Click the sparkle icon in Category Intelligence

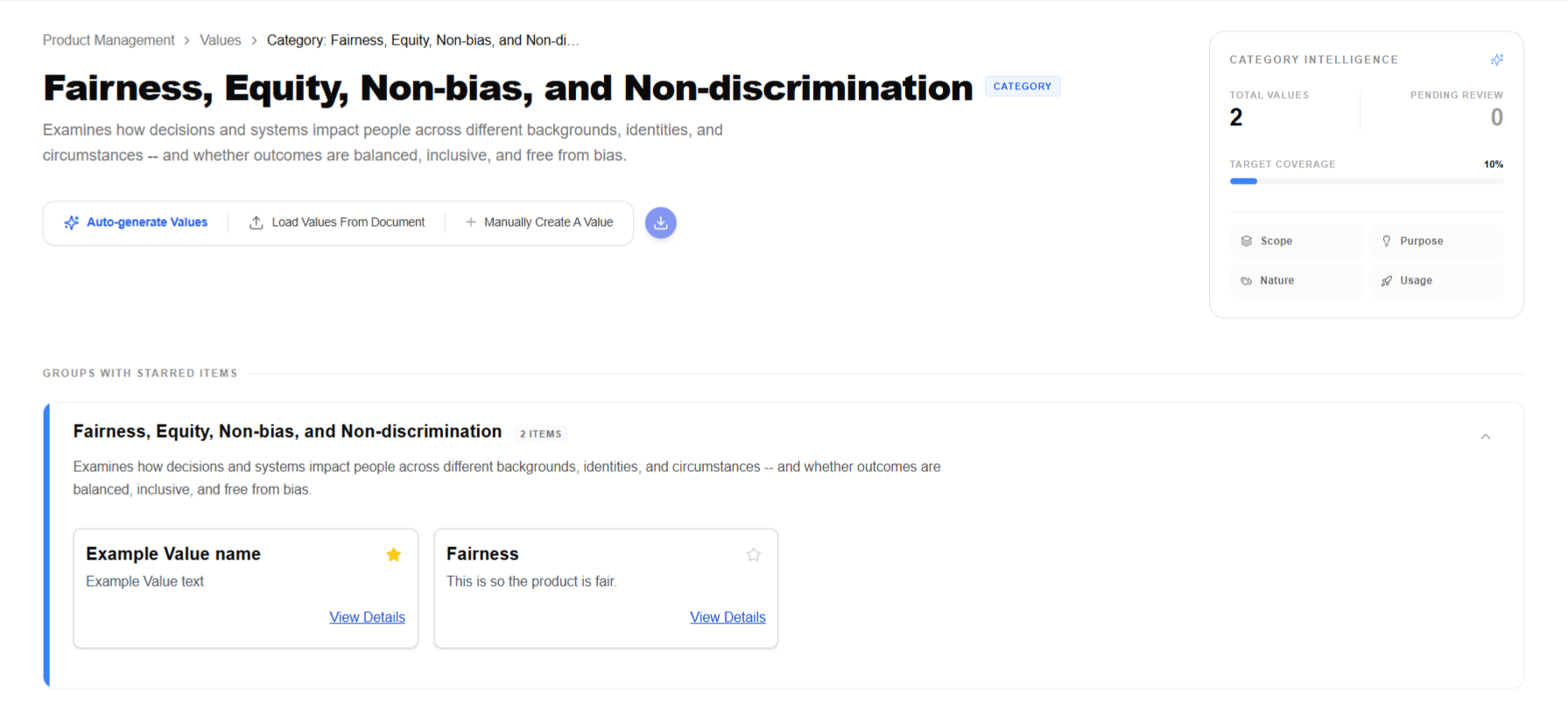1497,60
